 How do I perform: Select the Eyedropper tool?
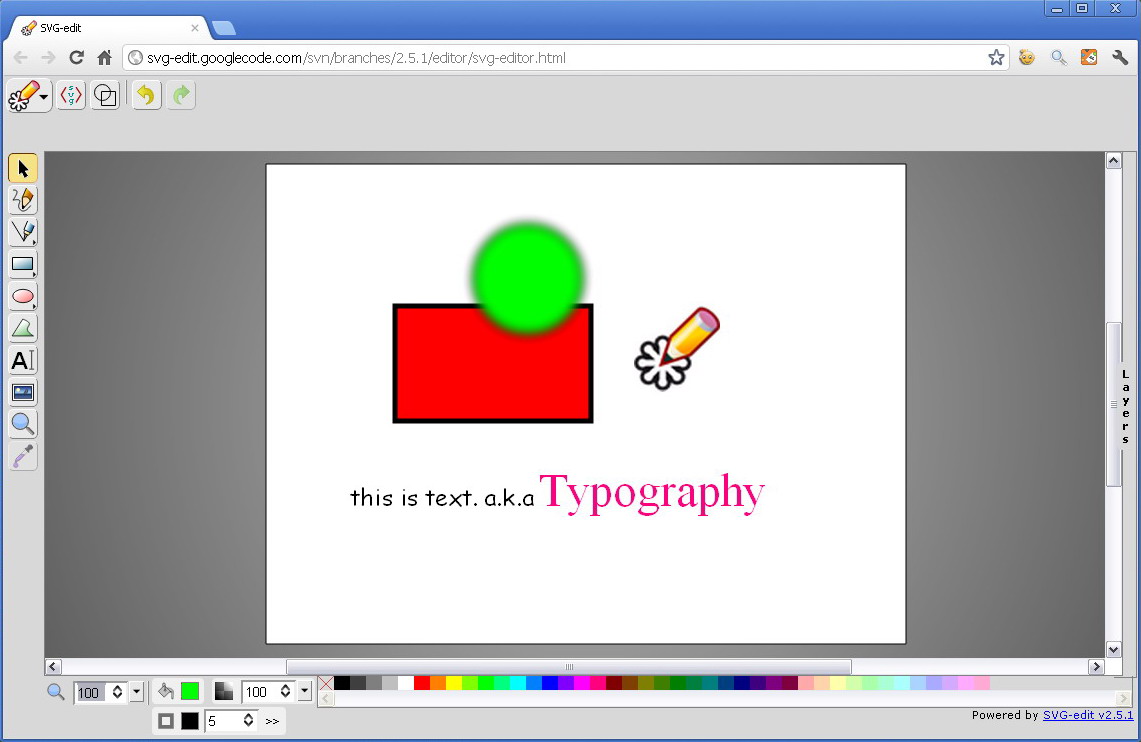pos(22,456)
